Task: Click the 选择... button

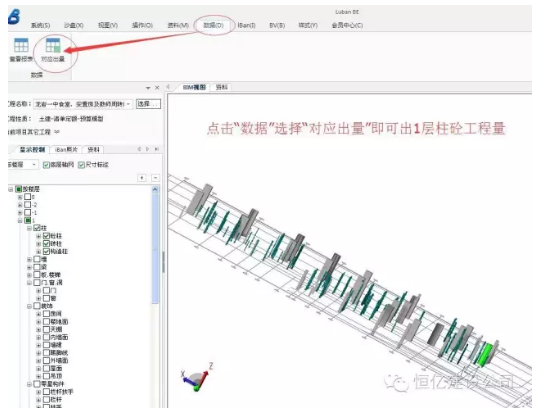Action: [x=148, y=104]
